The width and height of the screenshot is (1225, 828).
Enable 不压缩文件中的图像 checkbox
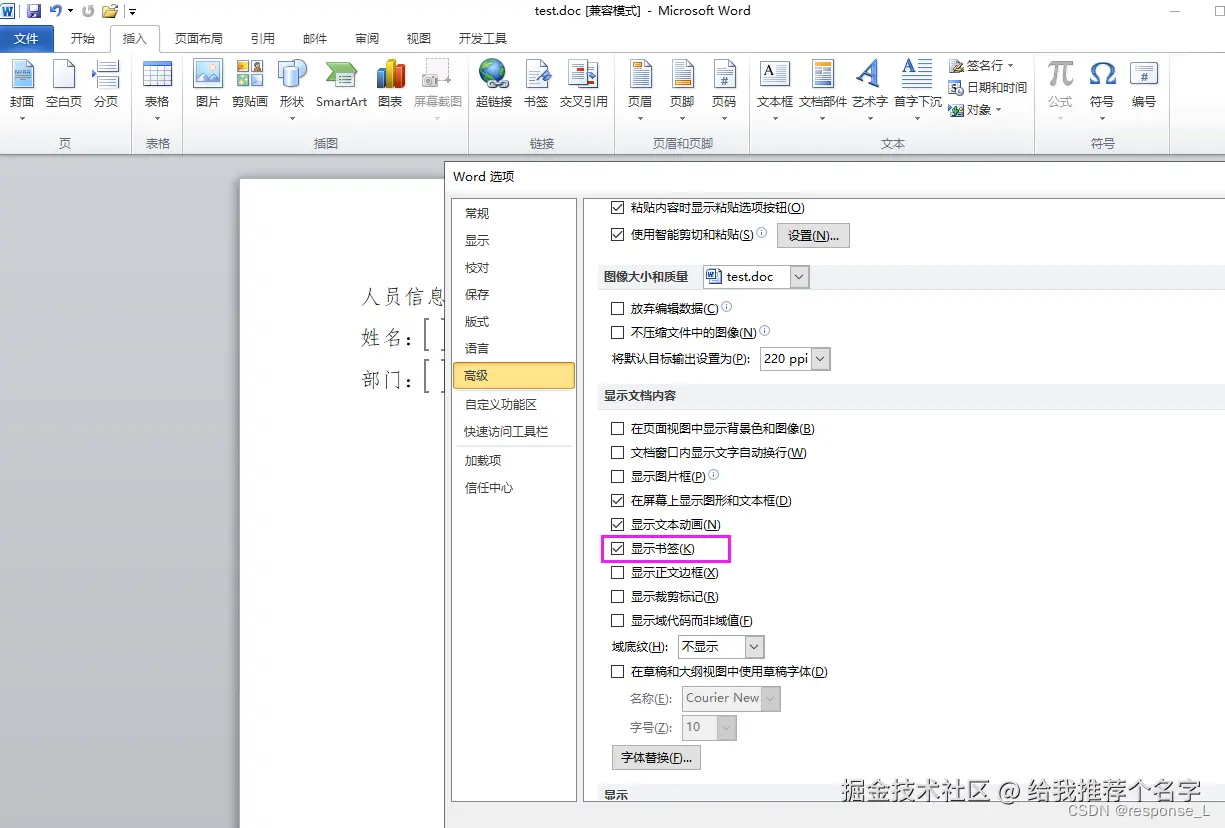617,332
